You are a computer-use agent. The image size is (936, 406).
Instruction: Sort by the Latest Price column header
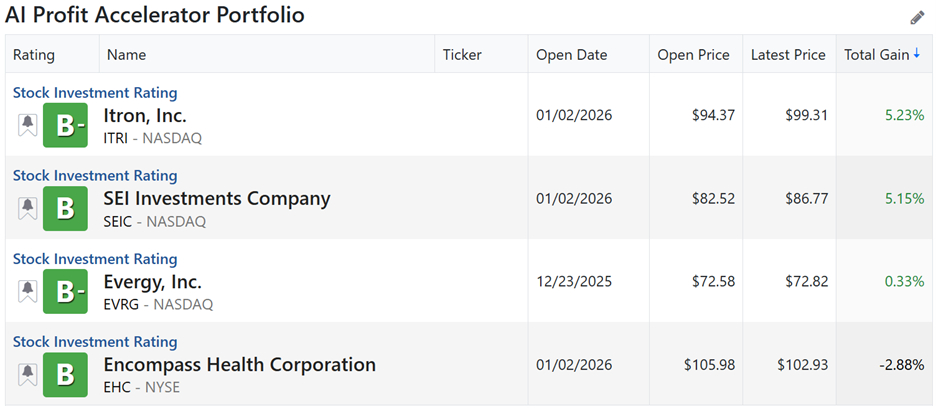point(789,55)
